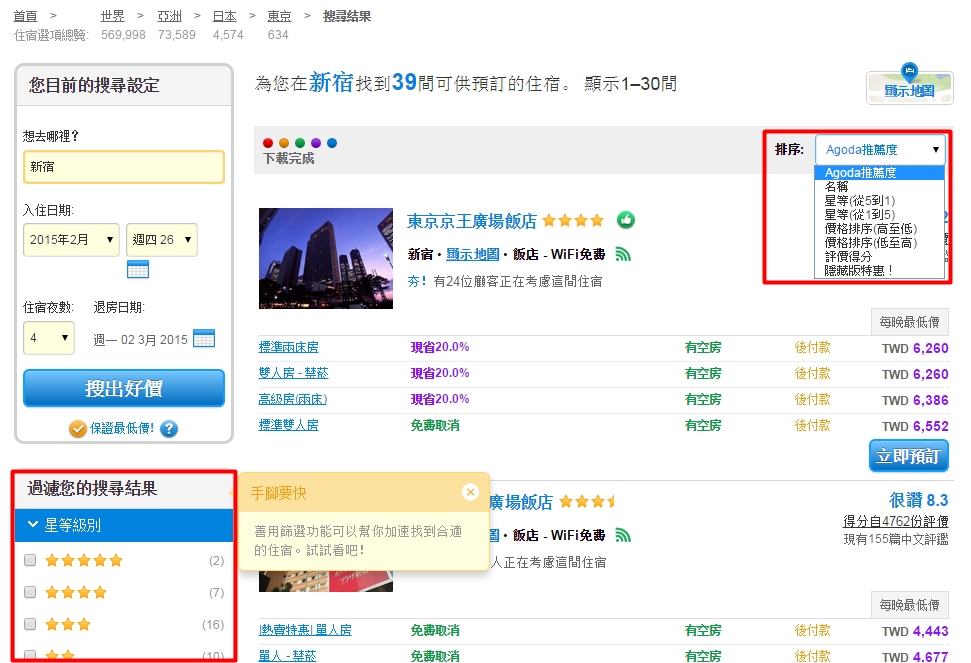
Task: Click the best price guarantee help icon
Action: click(169, 429)
